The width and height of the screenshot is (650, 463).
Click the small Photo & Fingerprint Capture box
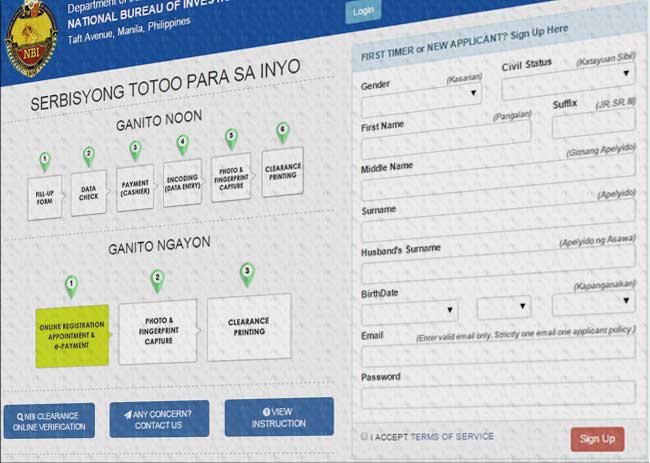[x=231, y=178]
